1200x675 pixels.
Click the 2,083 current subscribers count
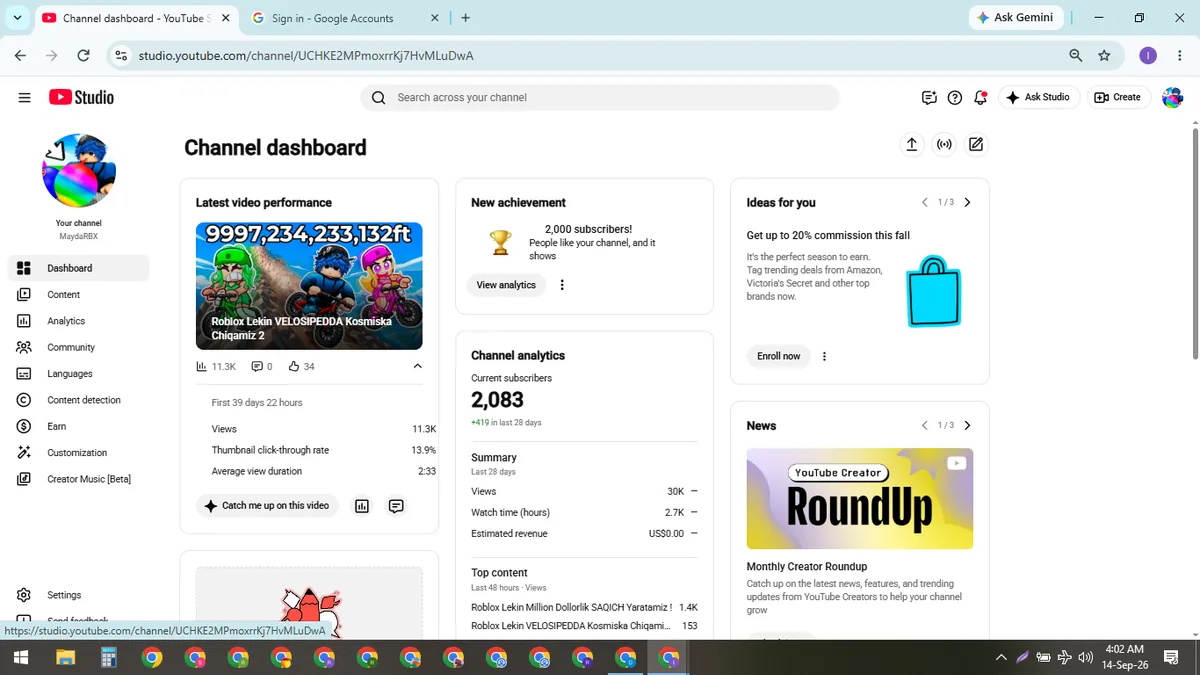click(x=497, y=400)
